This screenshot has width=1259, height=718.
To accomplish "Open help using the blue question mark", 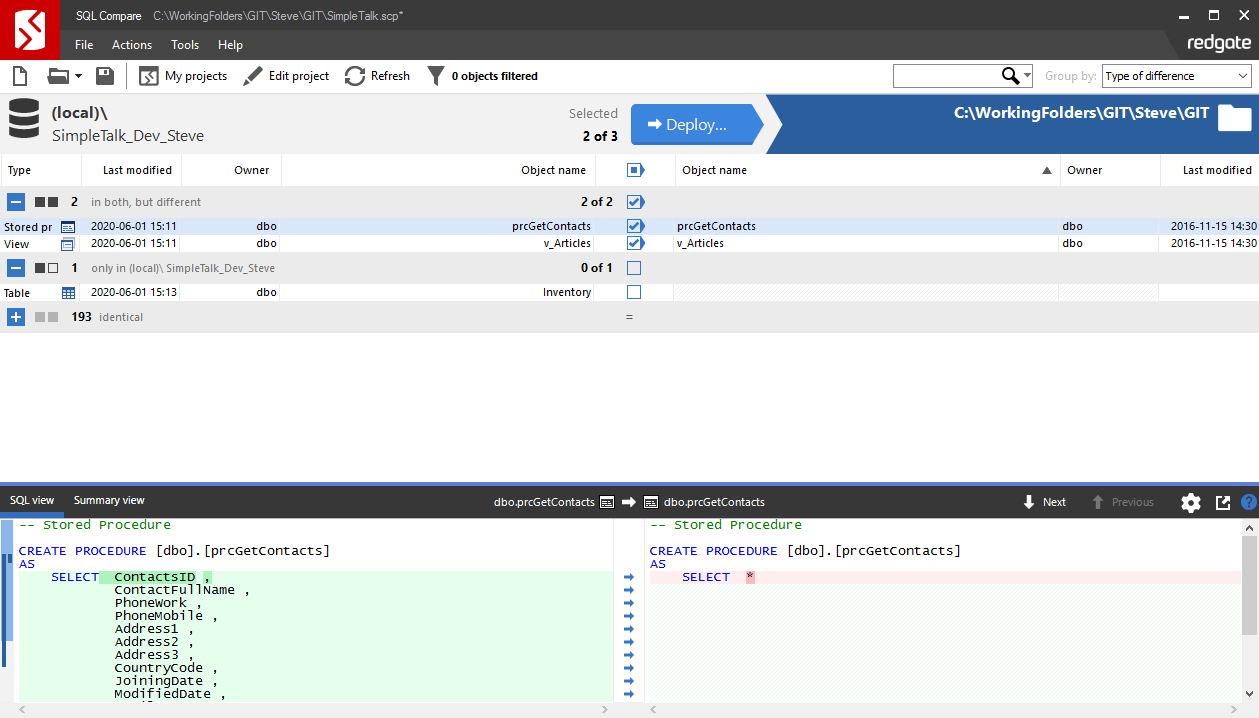I will click(x=1248, y=502).
